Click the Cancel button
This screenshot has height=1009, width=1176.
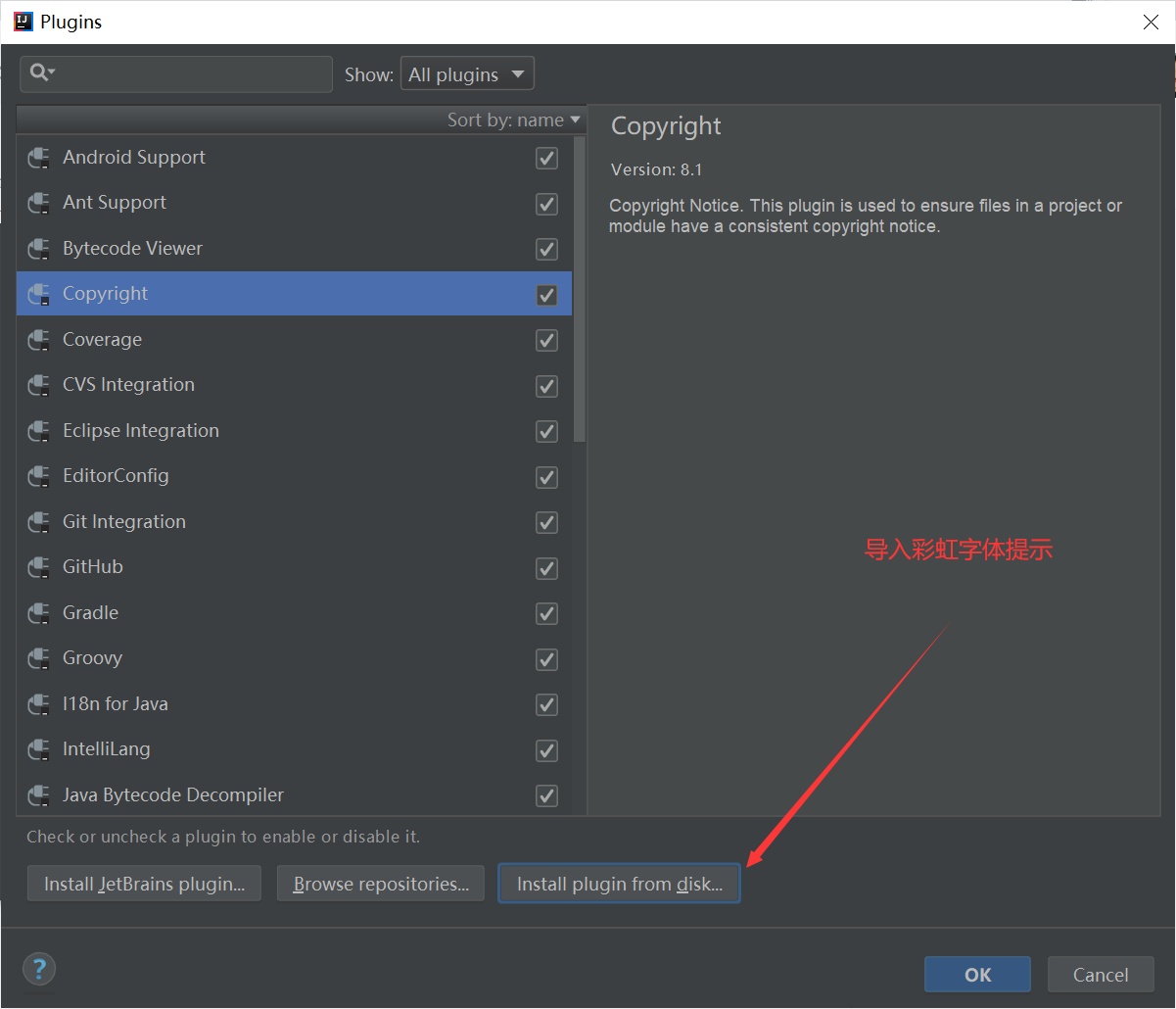point(1101,975)
